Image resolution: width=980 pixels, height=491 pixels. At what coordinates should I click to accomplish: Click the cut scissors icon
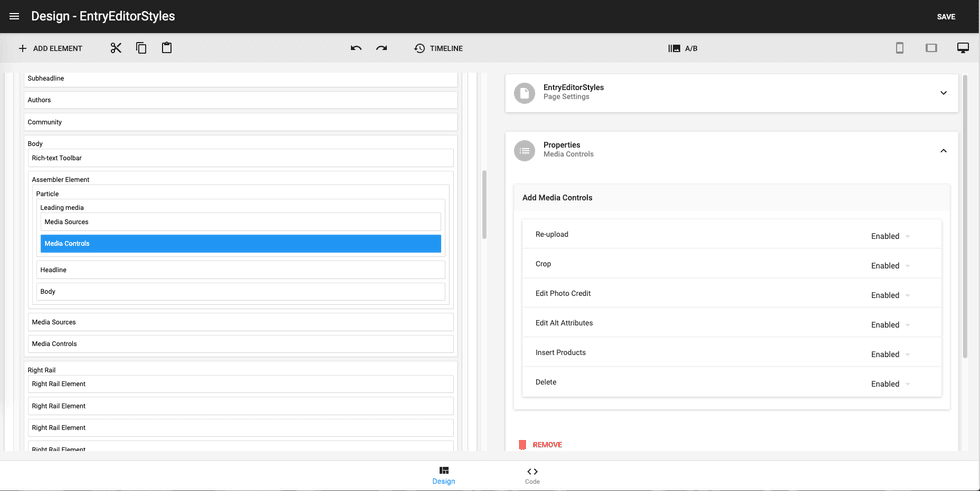click(116, 48)
